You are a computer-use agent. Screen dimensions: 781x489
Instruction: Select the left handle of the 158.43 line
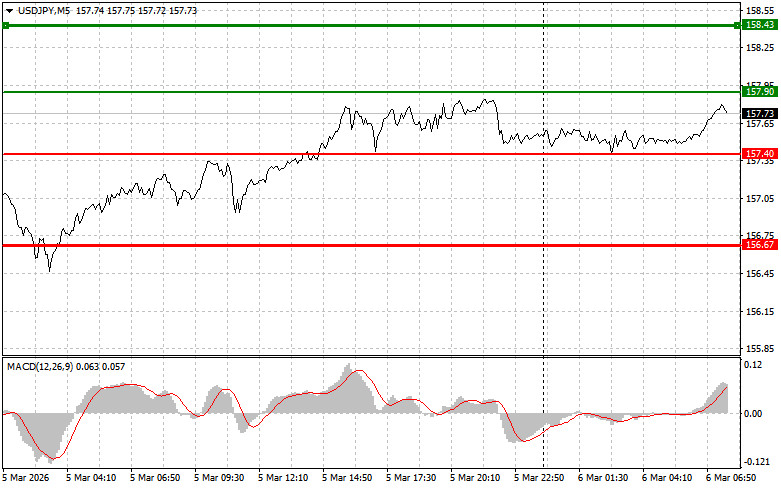[x=5, y=24]
